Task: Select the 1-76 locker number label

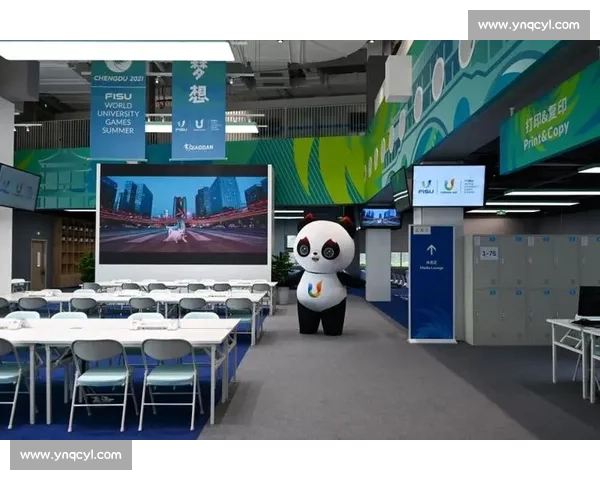Action: pos(488,254)
